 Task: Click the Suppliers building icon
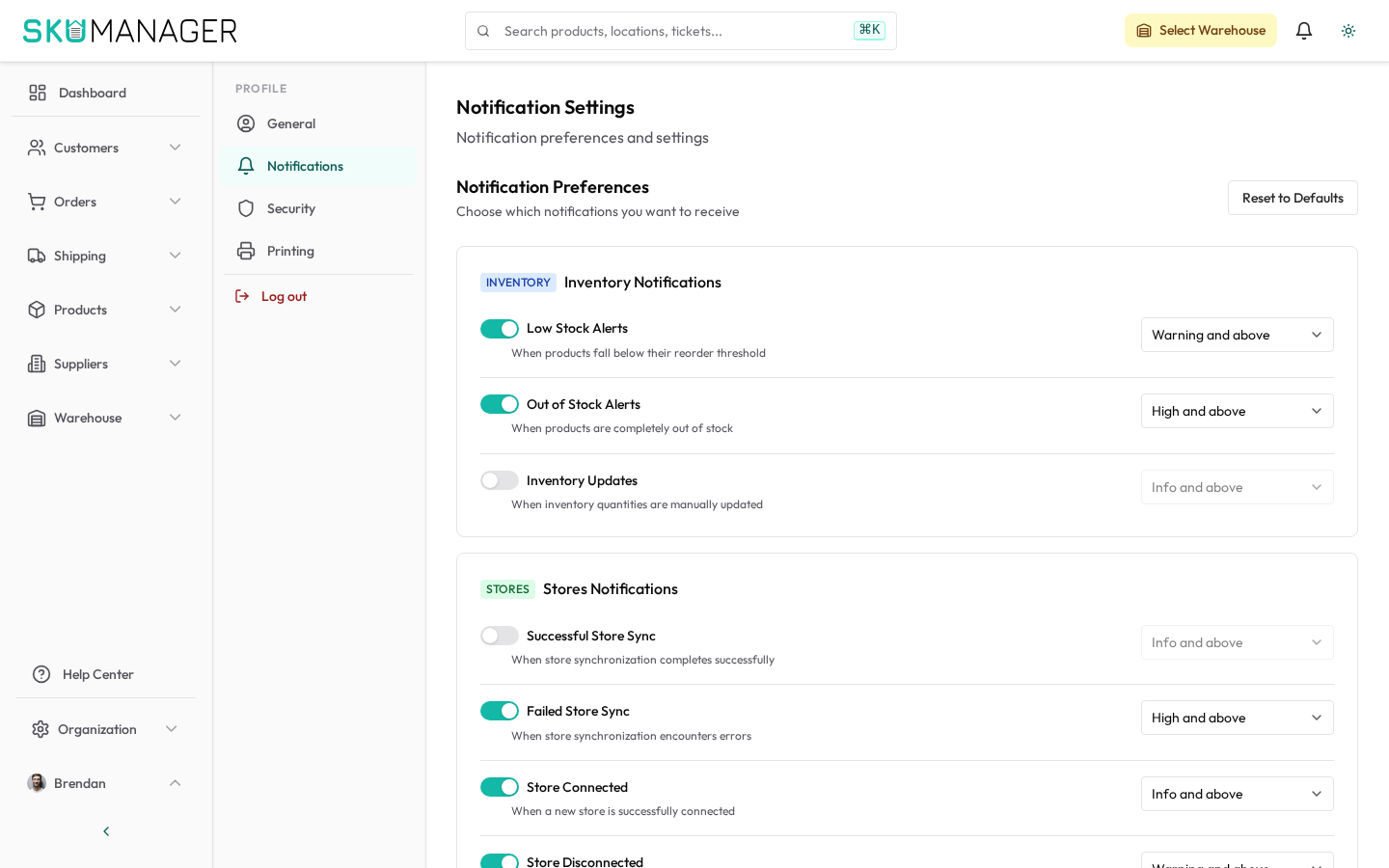pos(37,364)
